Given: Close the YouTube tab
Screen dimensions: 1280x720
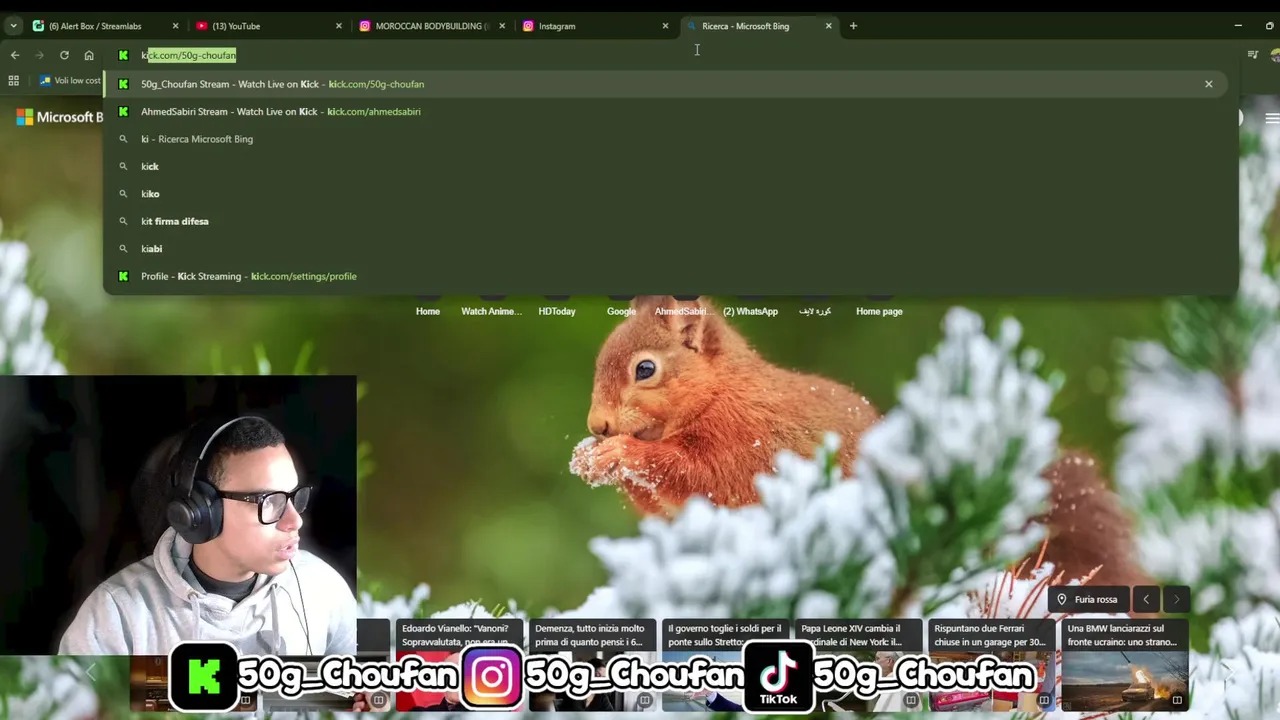Looking at the screenshot, I should 338,26.
